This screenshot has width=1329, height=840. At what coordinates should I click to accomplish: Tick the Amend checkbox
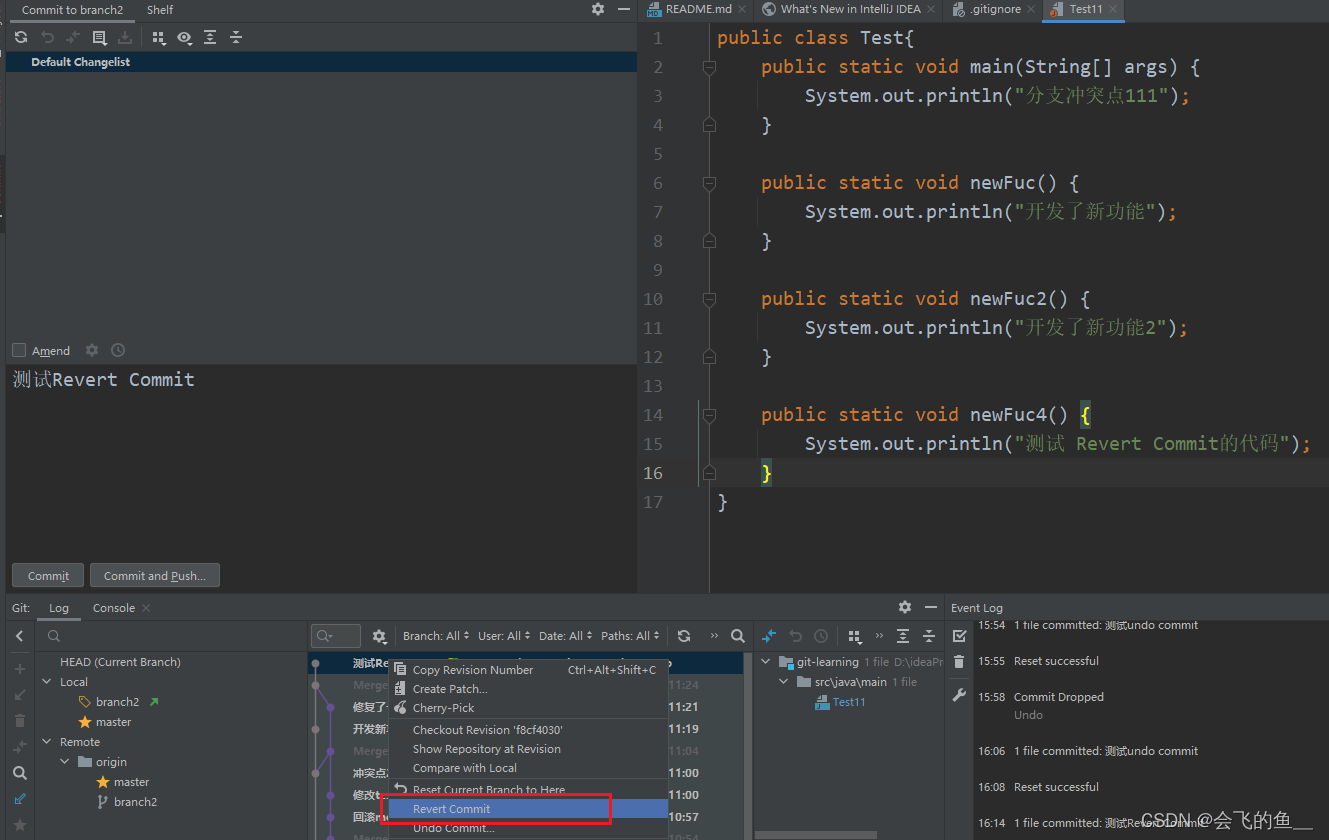(19, 350)
